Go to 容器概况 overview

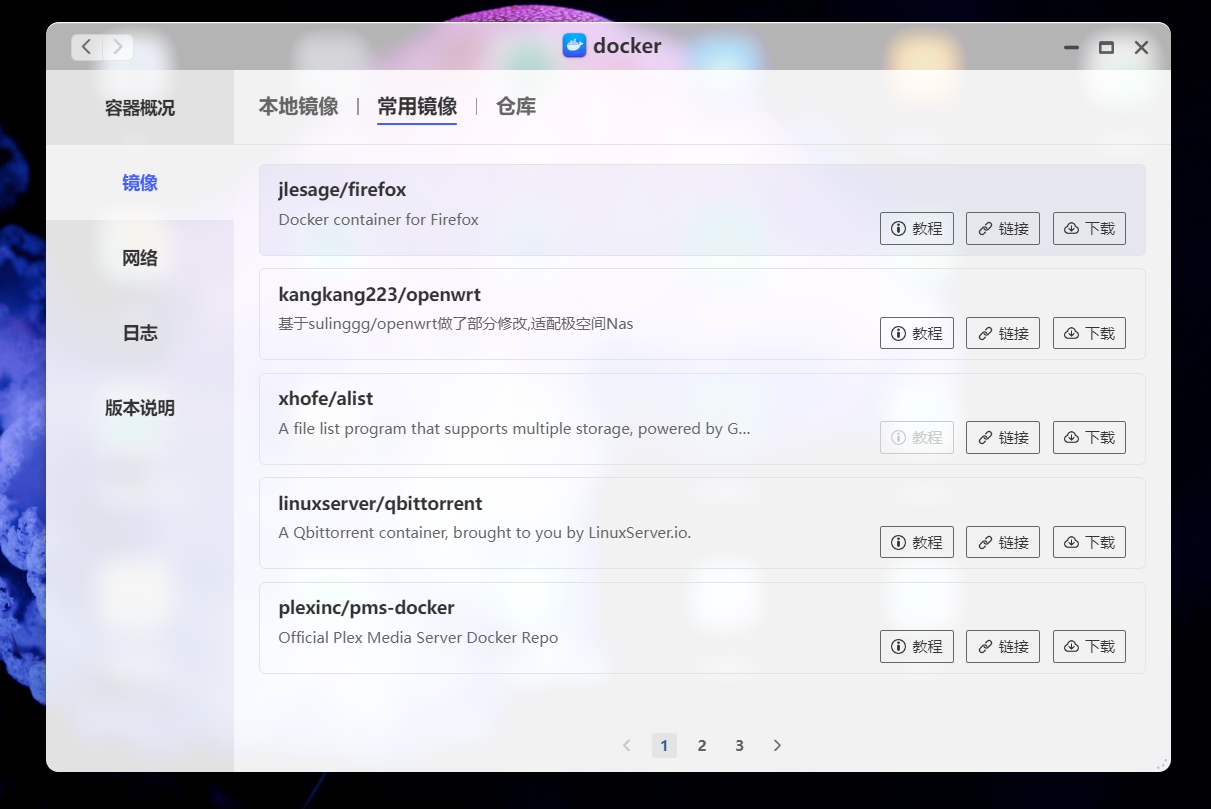[x=139, y=107]
